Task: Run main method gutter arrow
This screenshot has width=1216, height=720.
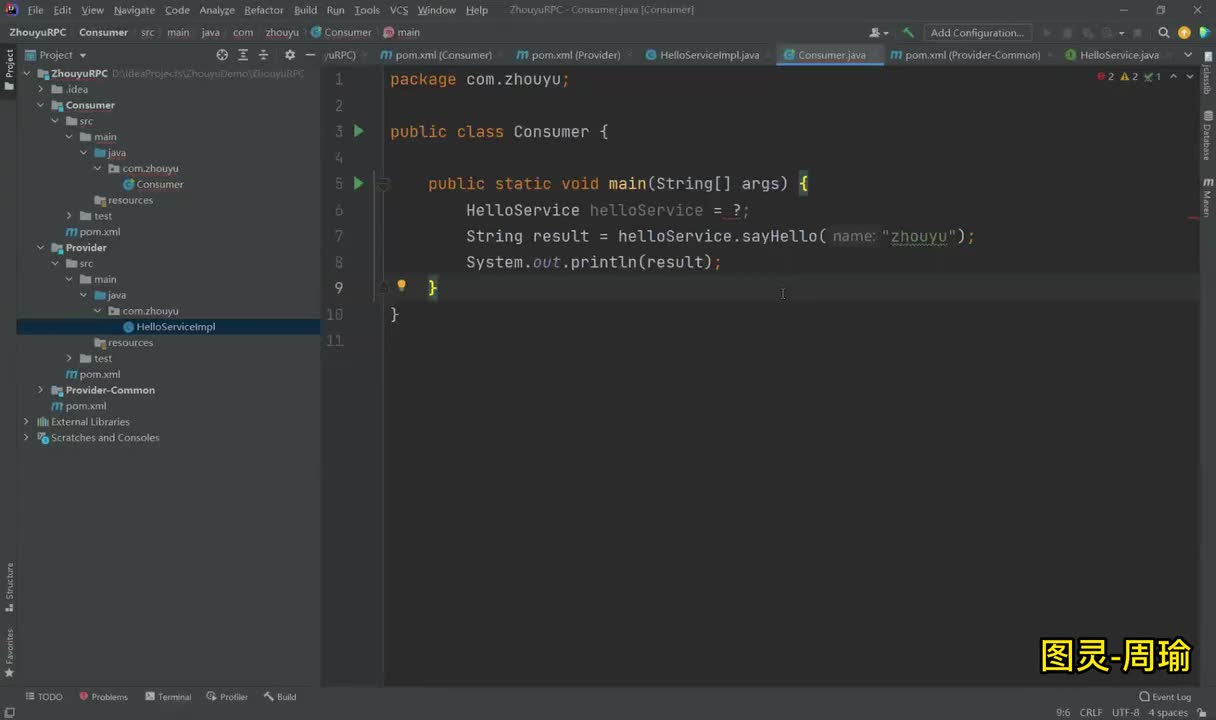Action: tap(359, 183)
